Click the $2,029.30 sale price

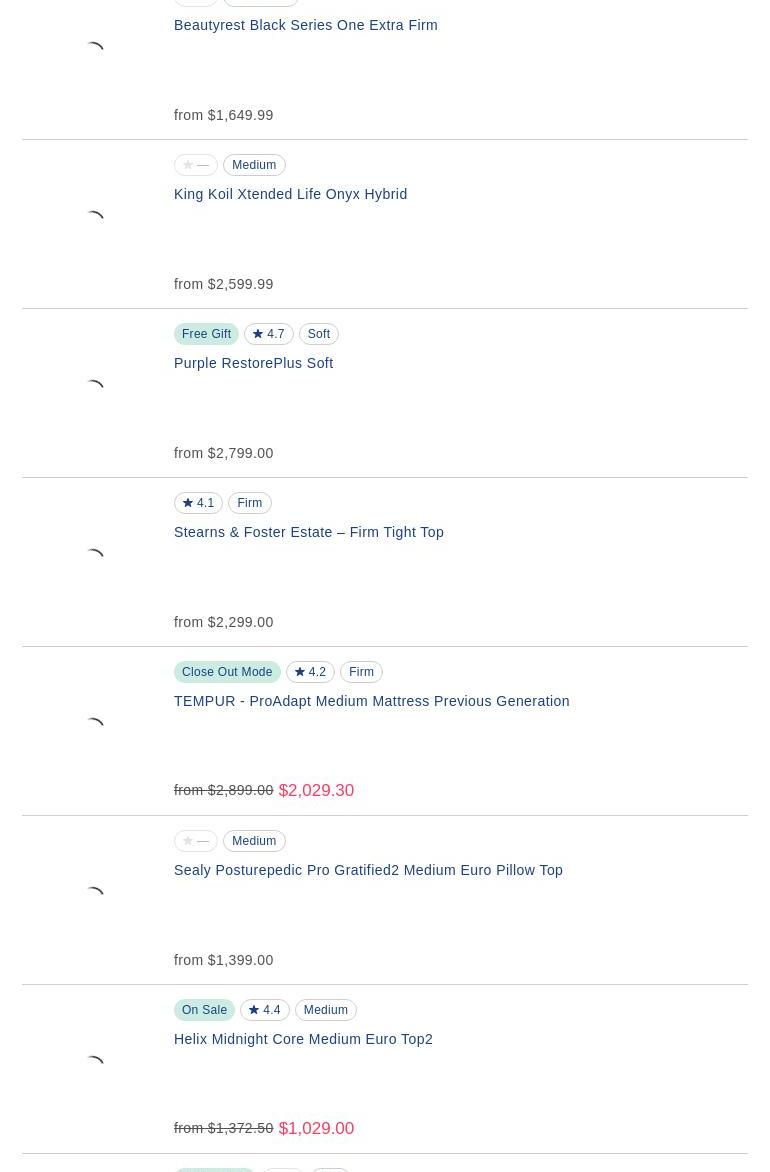tap(316, 790)
